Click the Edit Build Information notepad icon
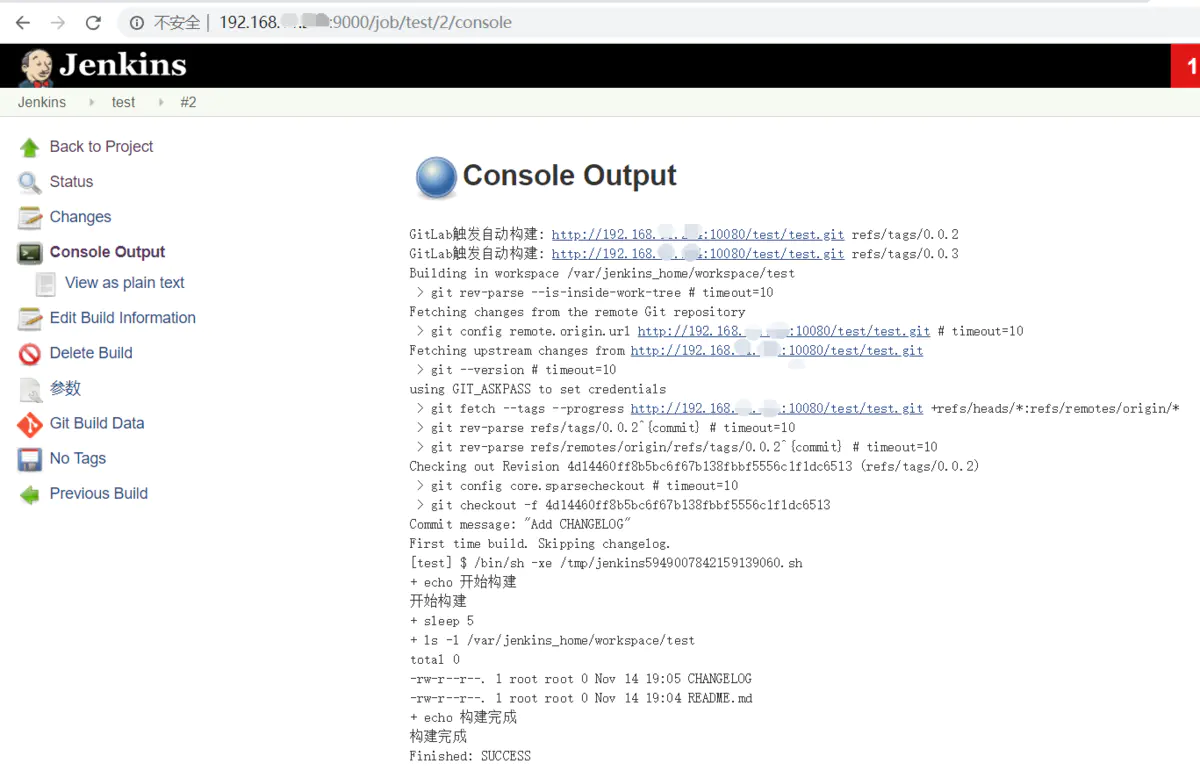This screenshot has width=1200, height=778. point(30,319)
